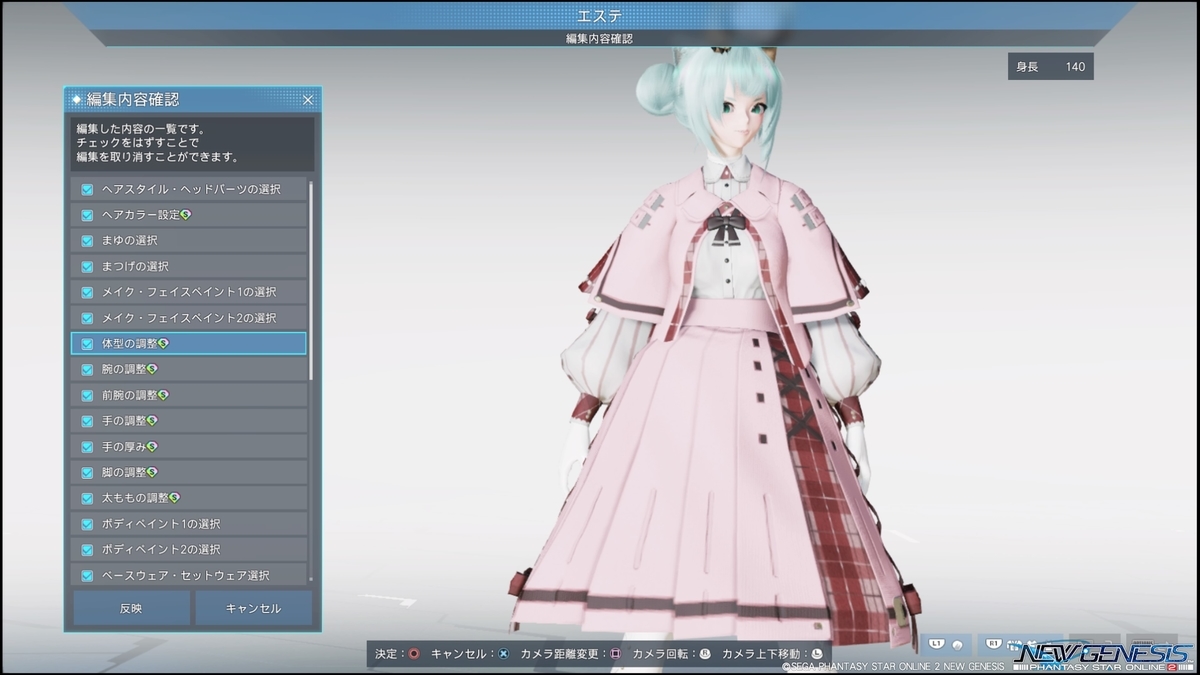Select the メイク・フェイスペイント2の選択 row label
Viewport: 1200px width, 675px height.
[189, 318]
